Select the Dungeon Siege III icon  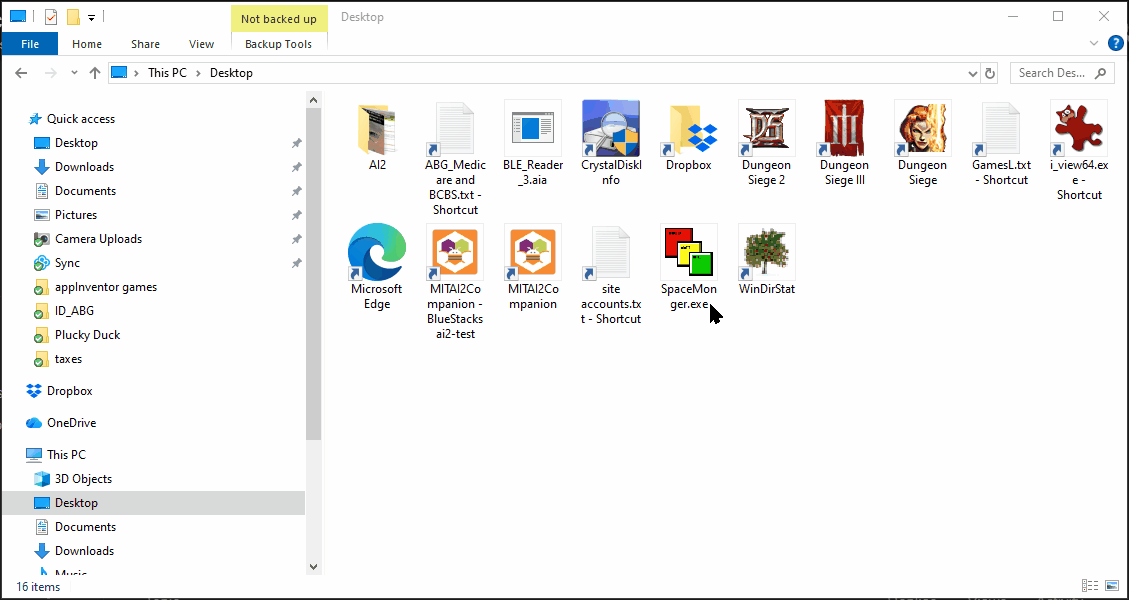point(844,128)
